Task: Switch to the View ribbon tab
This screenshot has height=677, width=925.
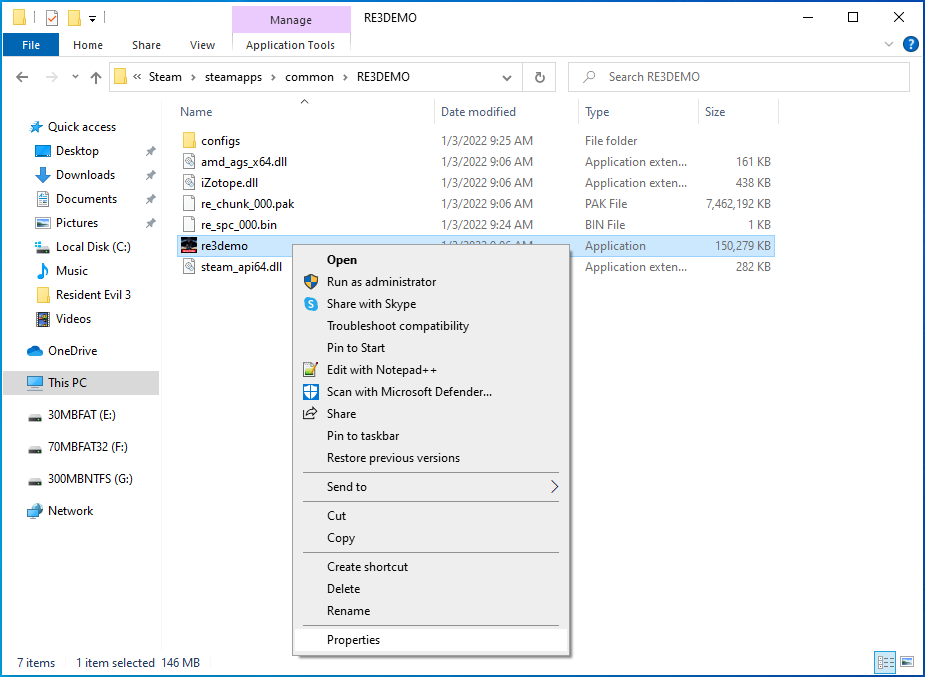Action: coord(202,45)
